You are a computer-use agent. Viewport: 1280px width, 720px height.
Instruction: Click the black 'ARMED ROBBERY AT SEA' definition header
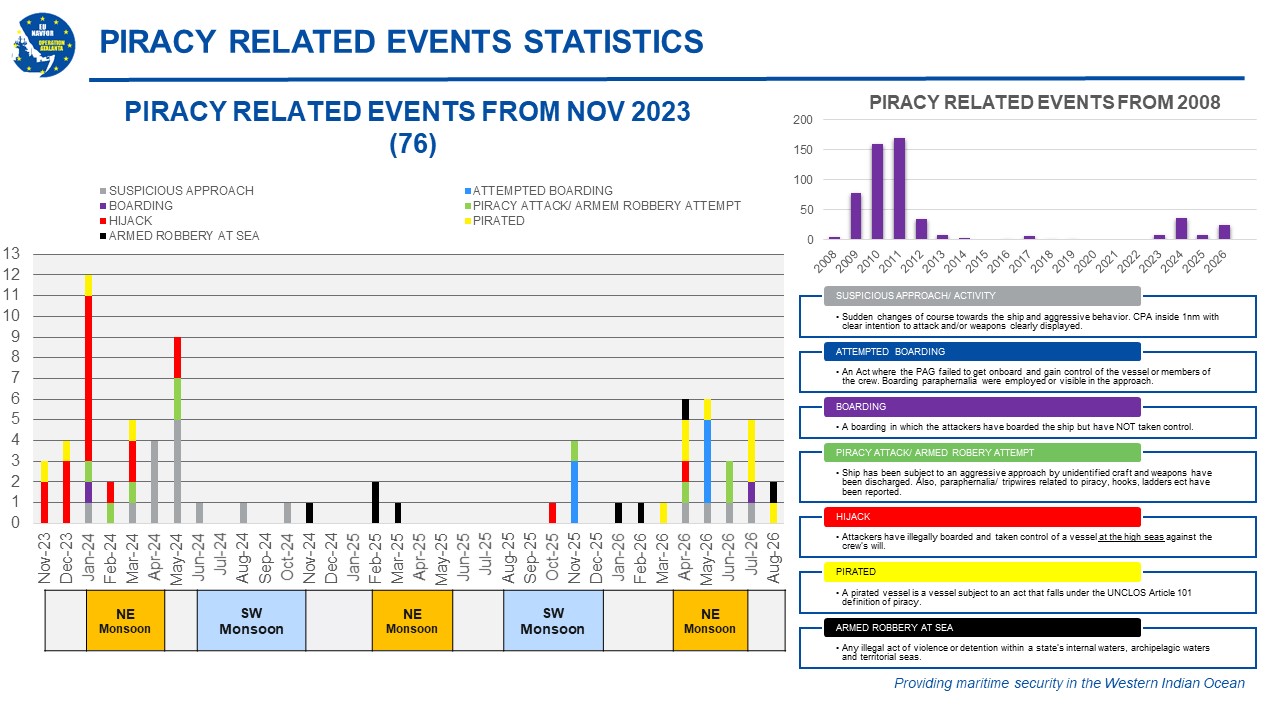983,627
